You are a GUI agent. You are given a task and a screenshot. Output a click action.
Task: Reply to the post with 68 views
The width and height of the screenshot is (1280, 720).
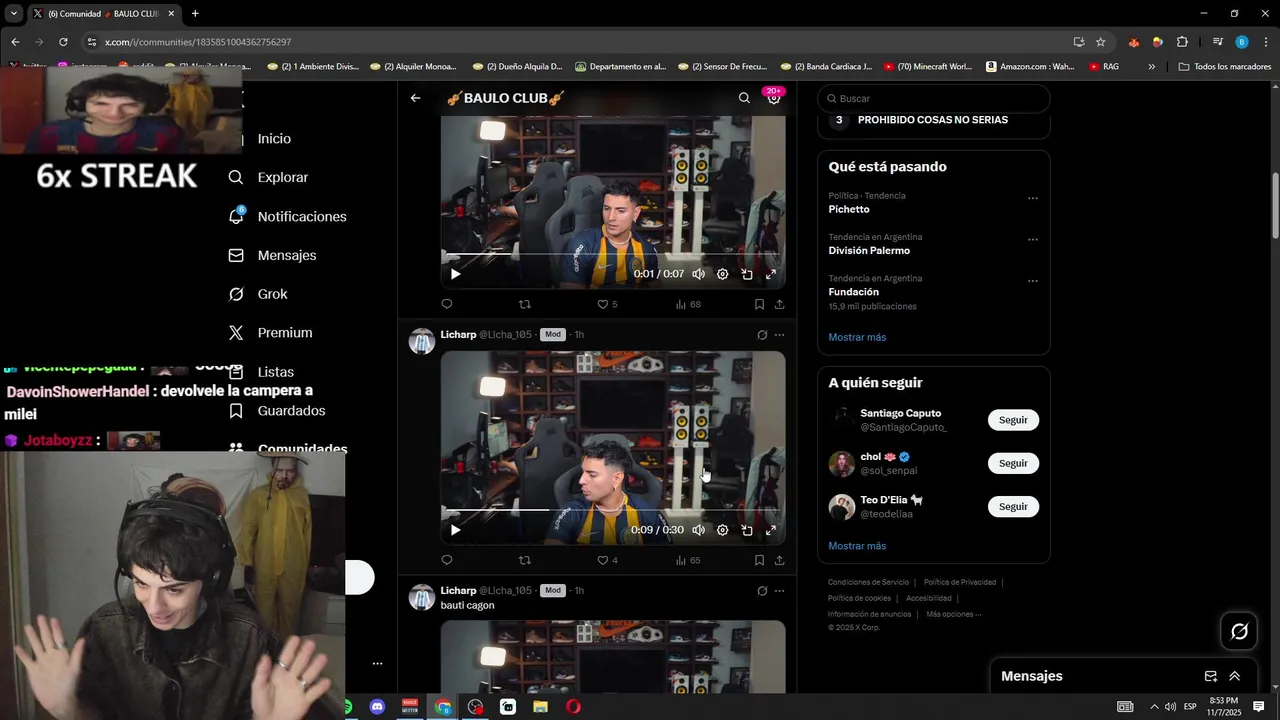(447, 304)
